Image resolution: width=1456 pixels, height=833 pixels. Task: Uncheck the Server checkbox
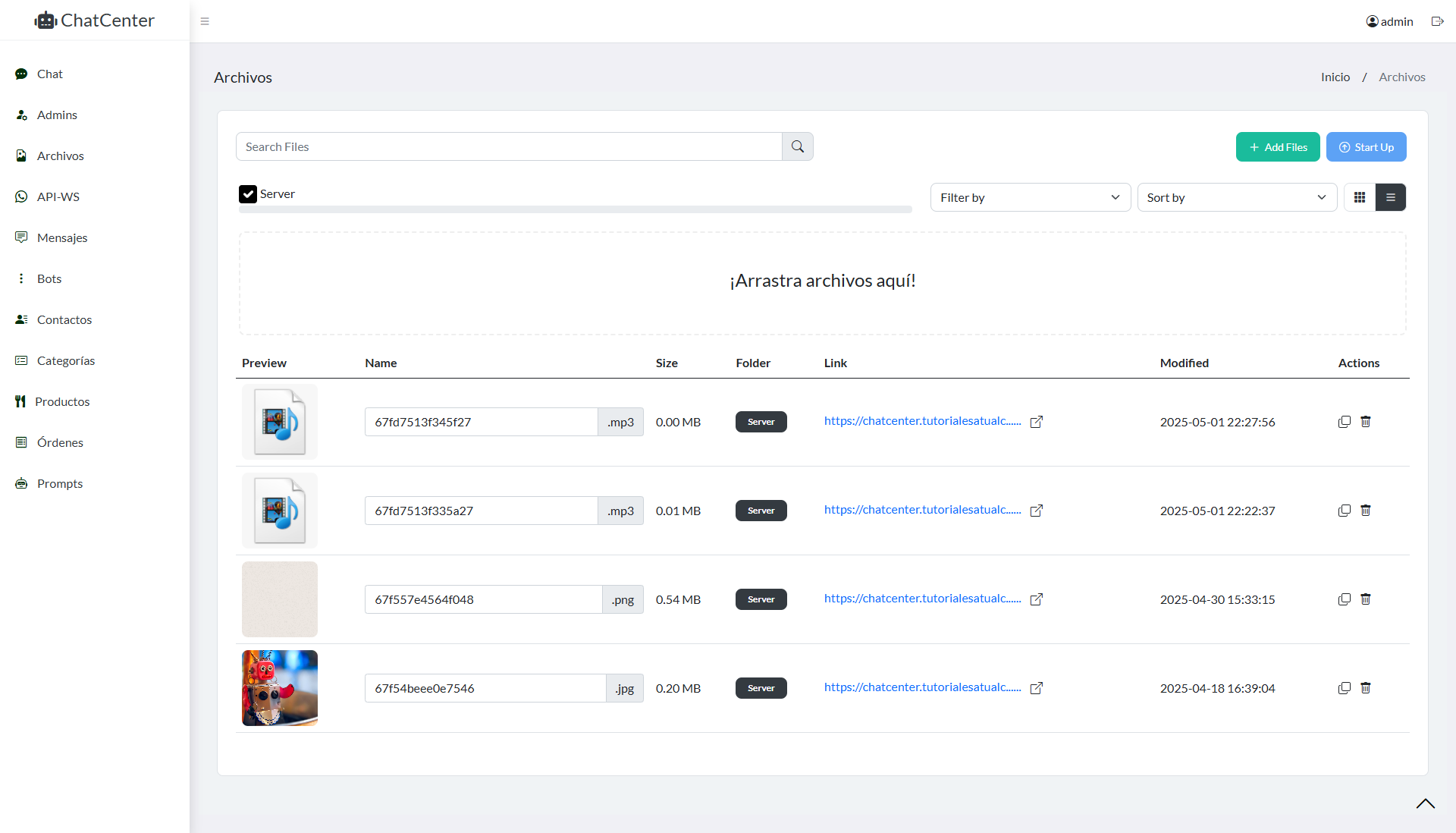tap(248, 194)
